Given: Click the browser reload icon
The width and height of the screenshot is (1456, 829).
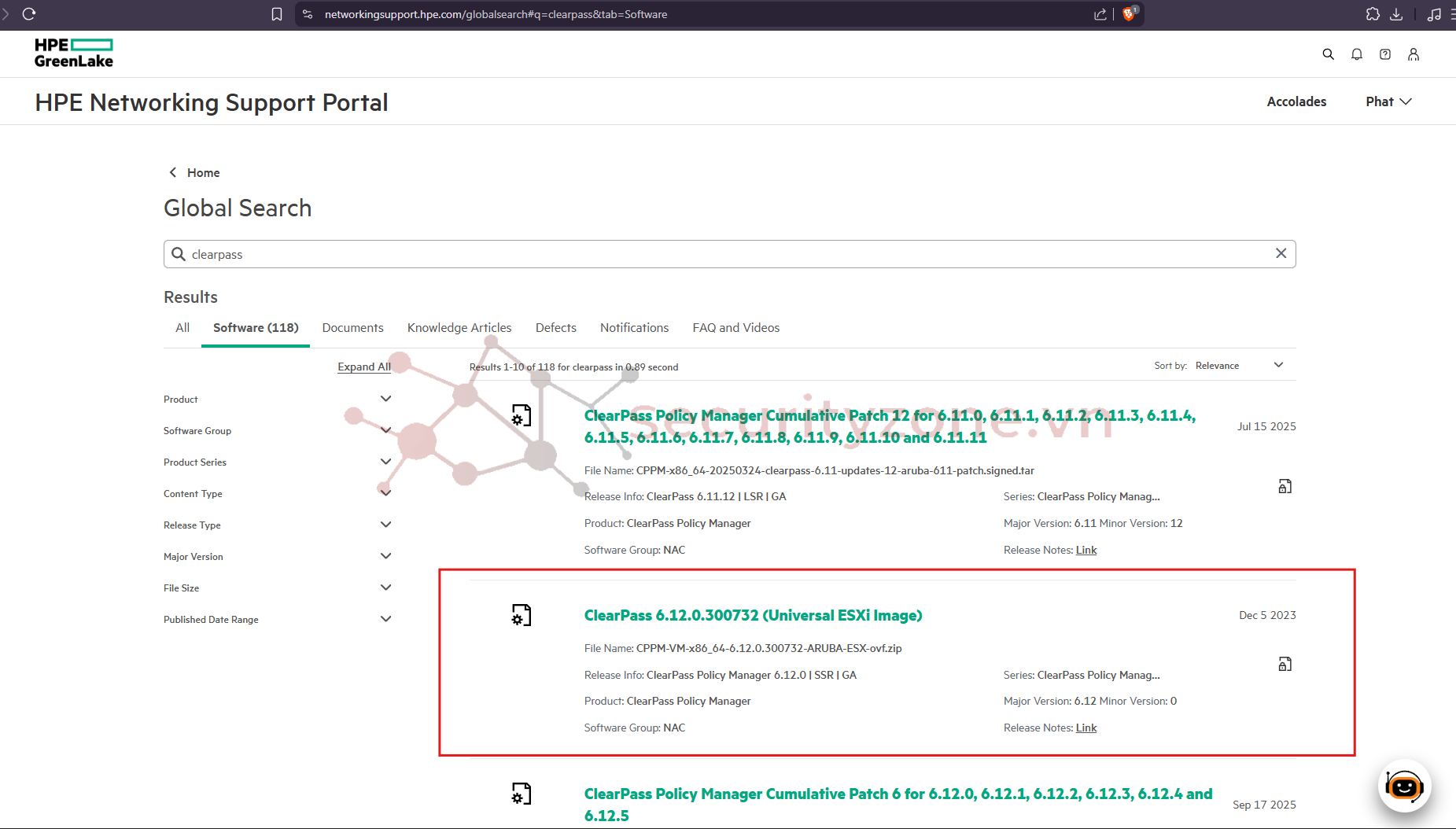Looking at the screenshot, I should coord(29,14).
